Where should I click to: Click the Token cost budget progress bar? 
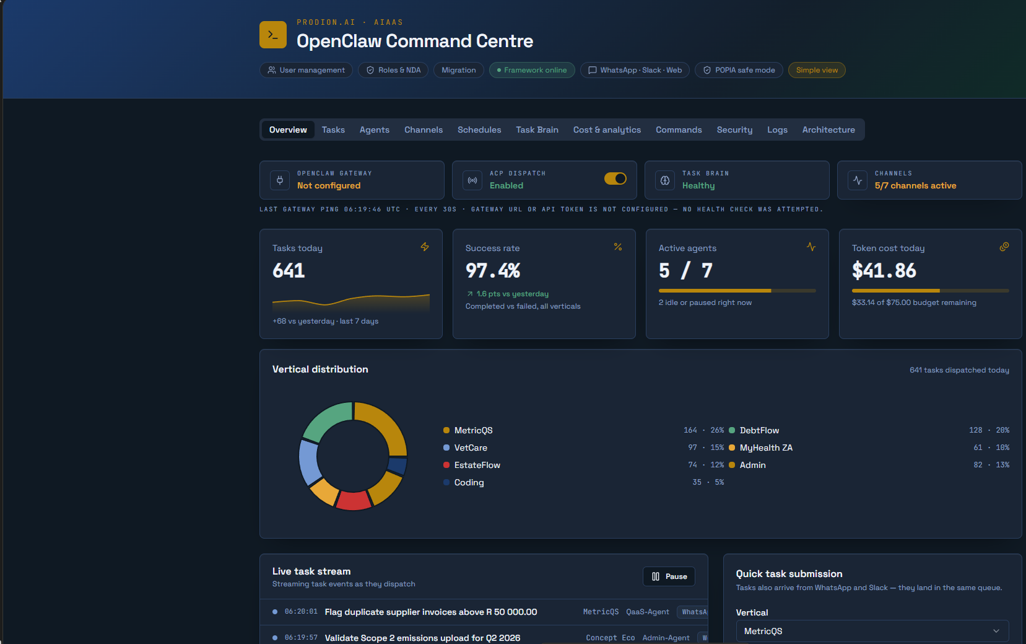pos(930,291)
